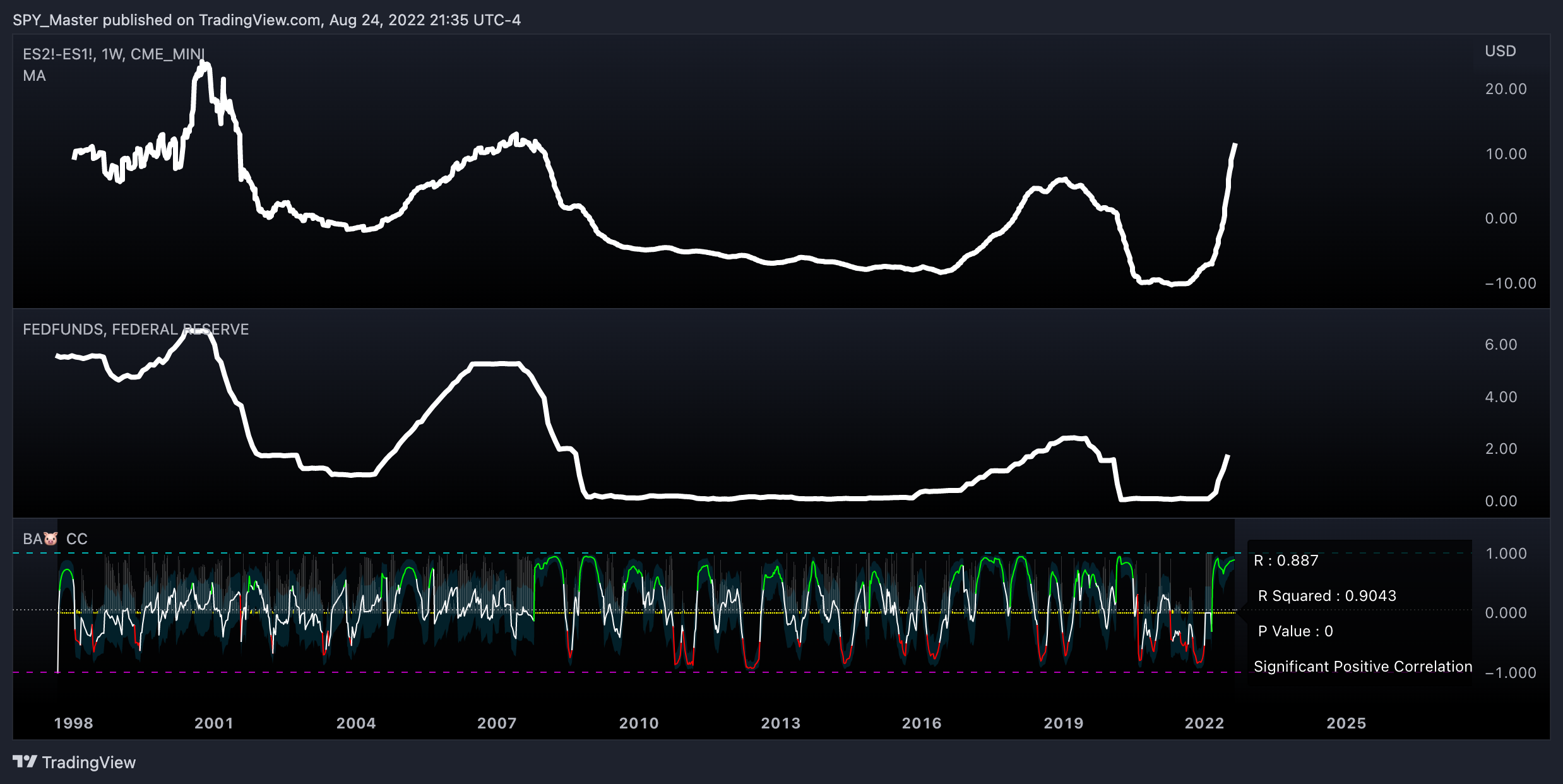Click the −10.00 price axis value
Screen dimensions: 1563x784
click(1510, 283)
